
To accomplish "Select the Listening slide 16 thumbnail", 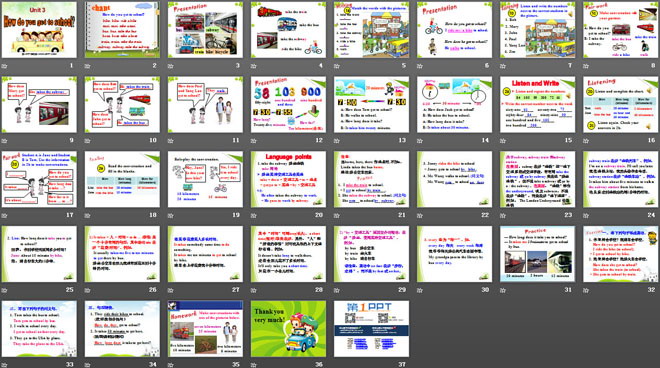I will pos(621,105).
